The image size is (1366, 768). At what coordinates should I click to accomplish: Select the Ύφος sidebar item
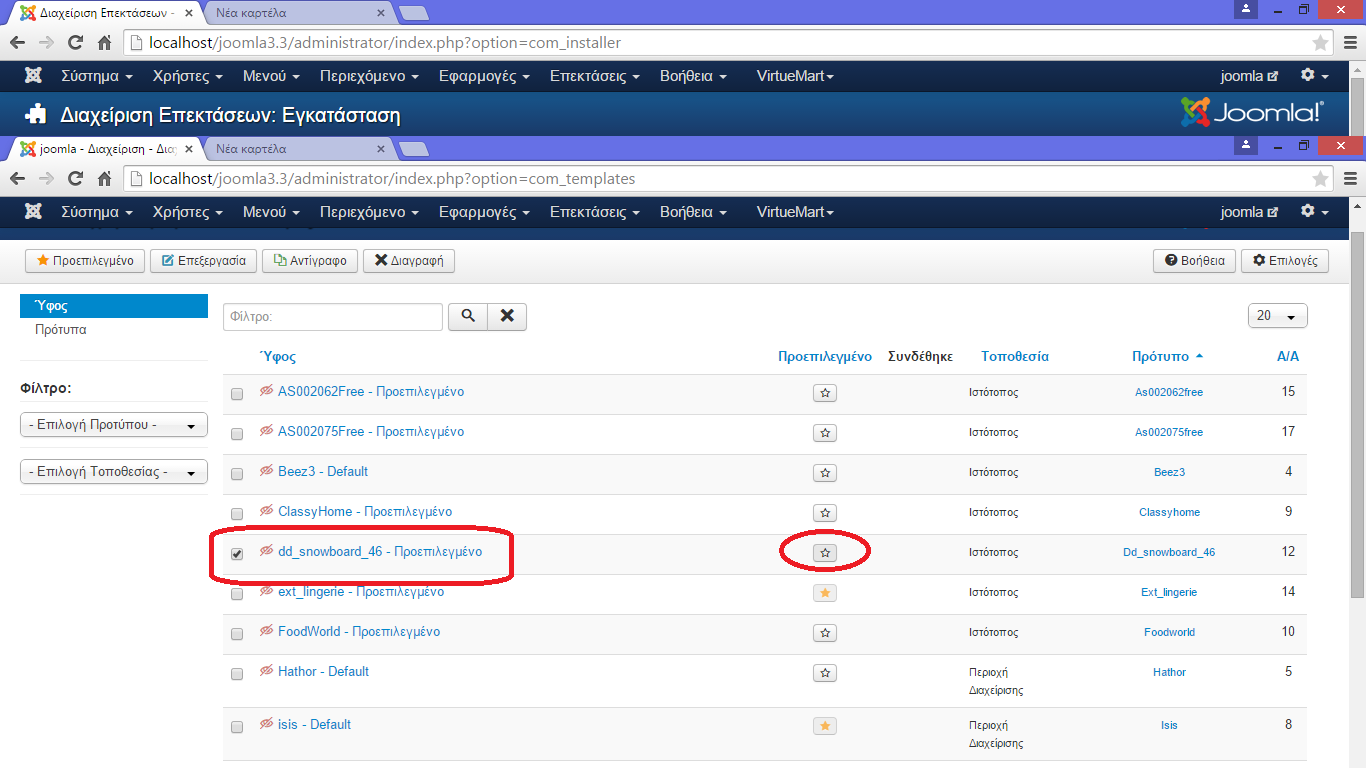[114, 306]
